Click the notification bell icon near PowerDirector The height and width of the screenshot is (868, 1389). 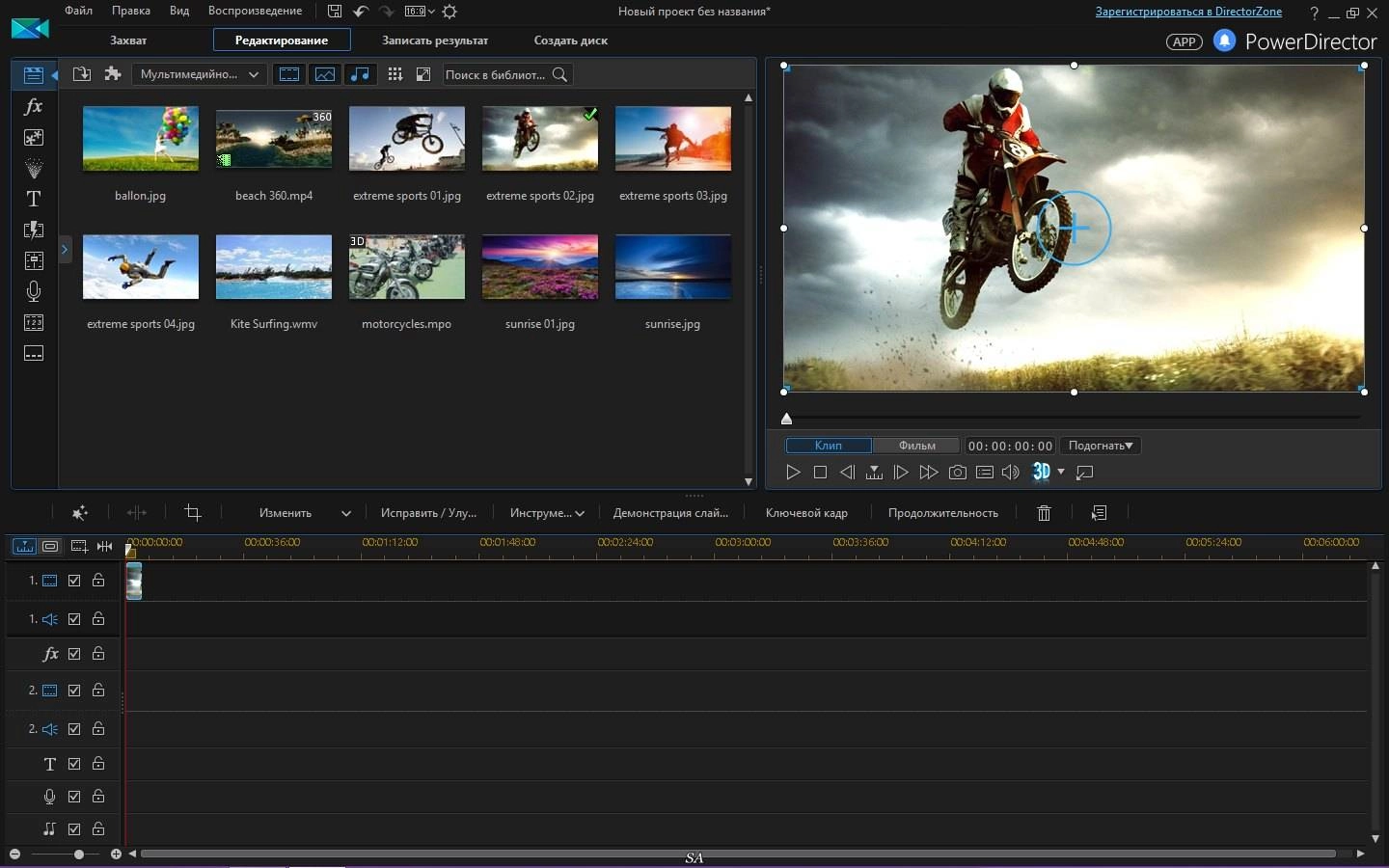click(x=1224, y=41)
